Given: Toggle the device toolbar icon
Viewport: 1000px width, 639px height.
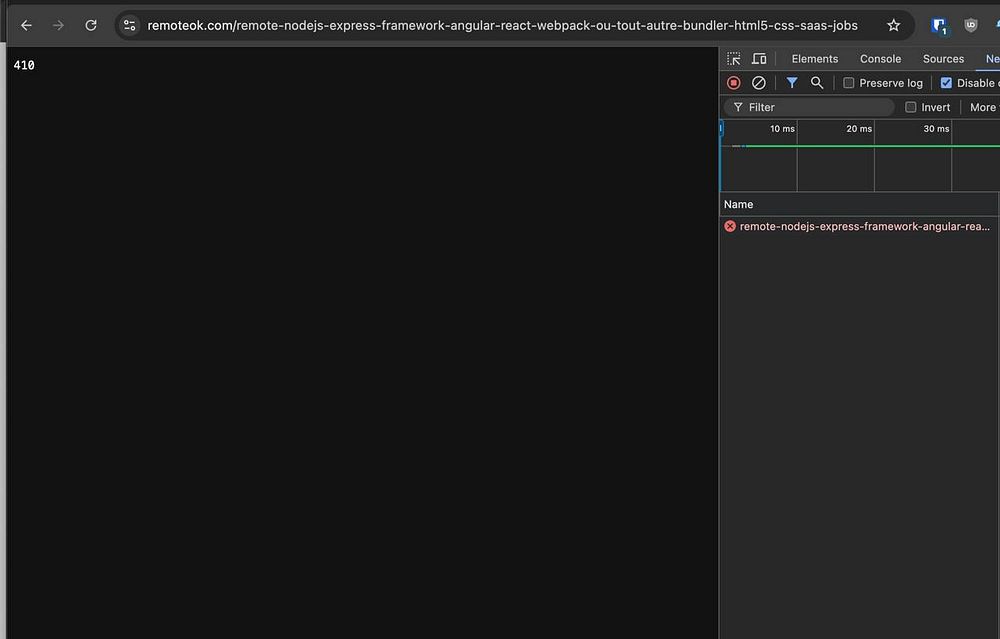Looking at the screenshot, I should point(759,59).
